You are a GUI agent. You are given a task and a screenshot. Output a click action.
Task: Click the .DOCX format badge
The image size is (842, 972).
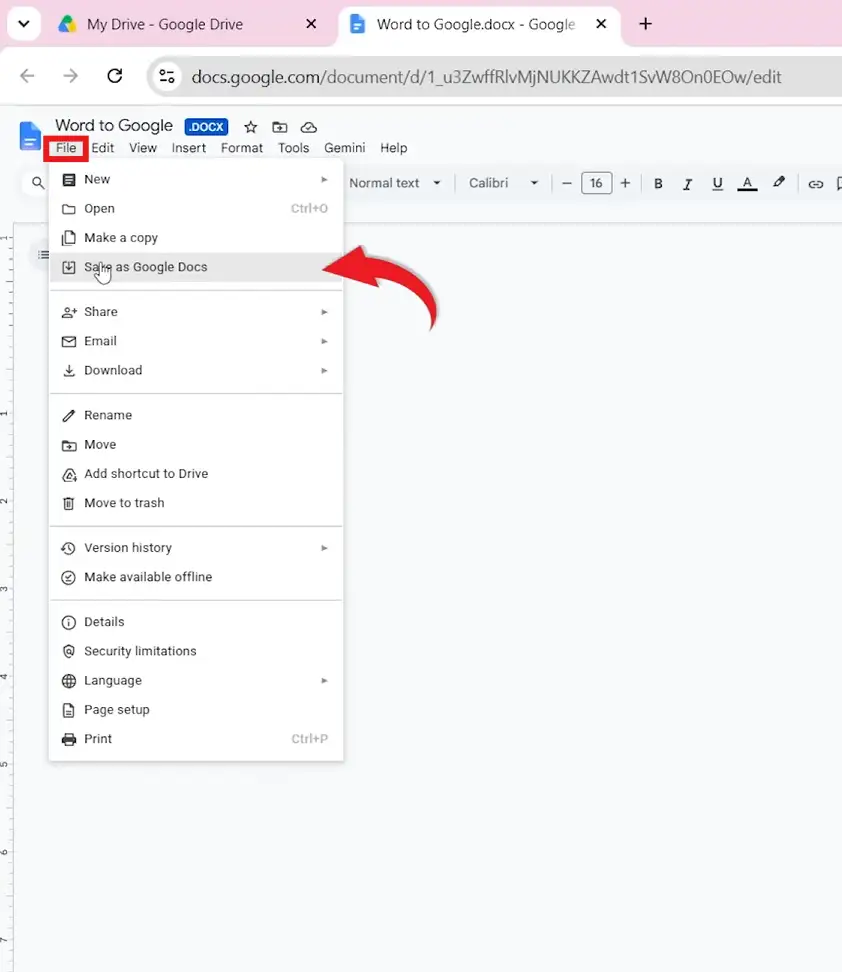coord(206,127)
